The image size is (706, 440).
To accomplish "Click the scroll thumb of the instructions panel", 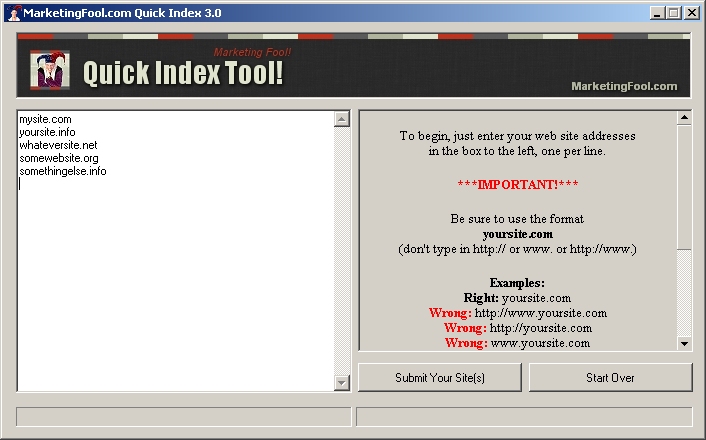I will coord(684,187).
